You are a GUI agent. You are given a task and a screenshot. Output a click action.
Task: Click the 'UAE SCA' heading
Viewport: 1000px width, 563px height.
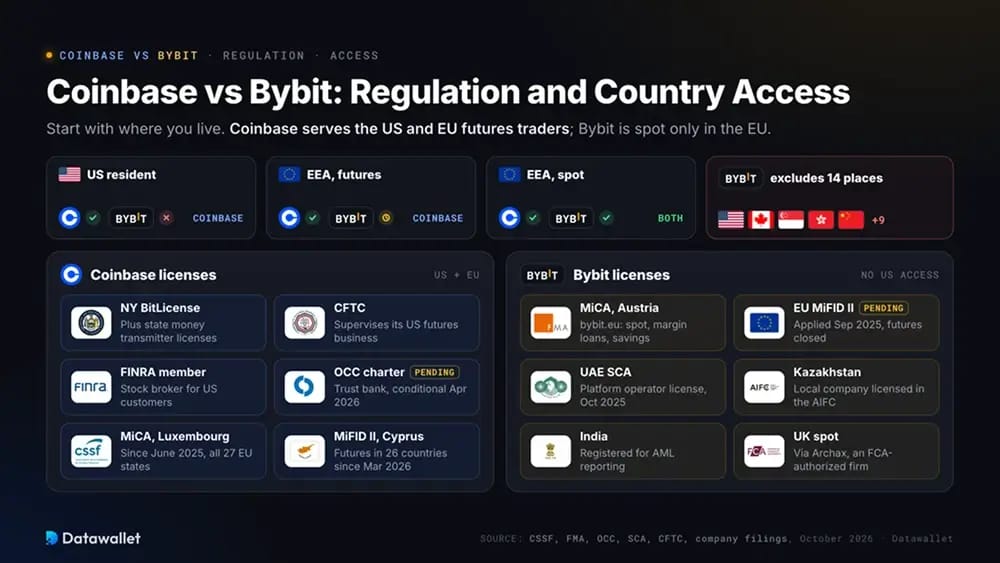pos(605,372)
